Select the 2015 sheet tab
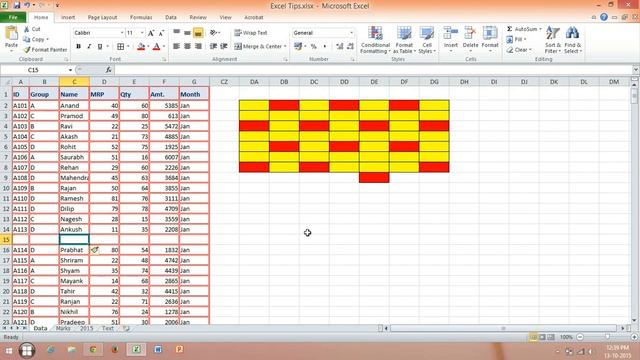Screen dimensions: 640x360 click(87, 328)
